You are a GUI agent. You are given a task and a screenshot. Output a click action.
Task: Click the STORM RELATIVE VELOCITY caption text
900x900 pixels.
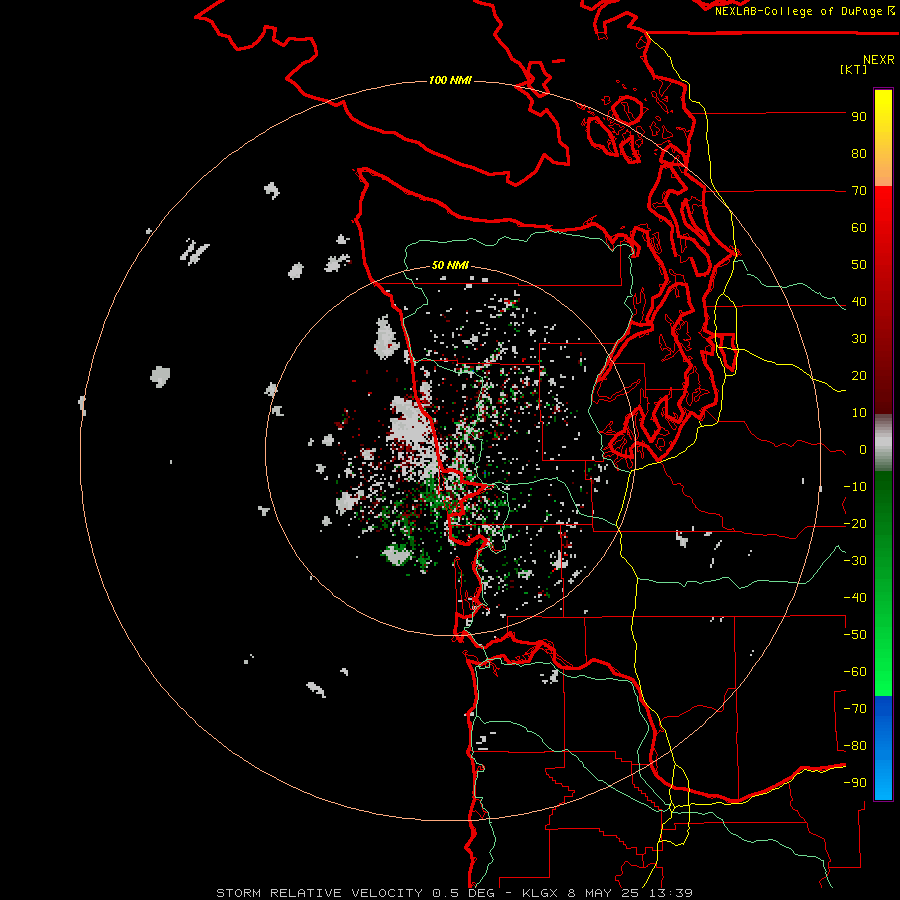(x=321, y=893)
